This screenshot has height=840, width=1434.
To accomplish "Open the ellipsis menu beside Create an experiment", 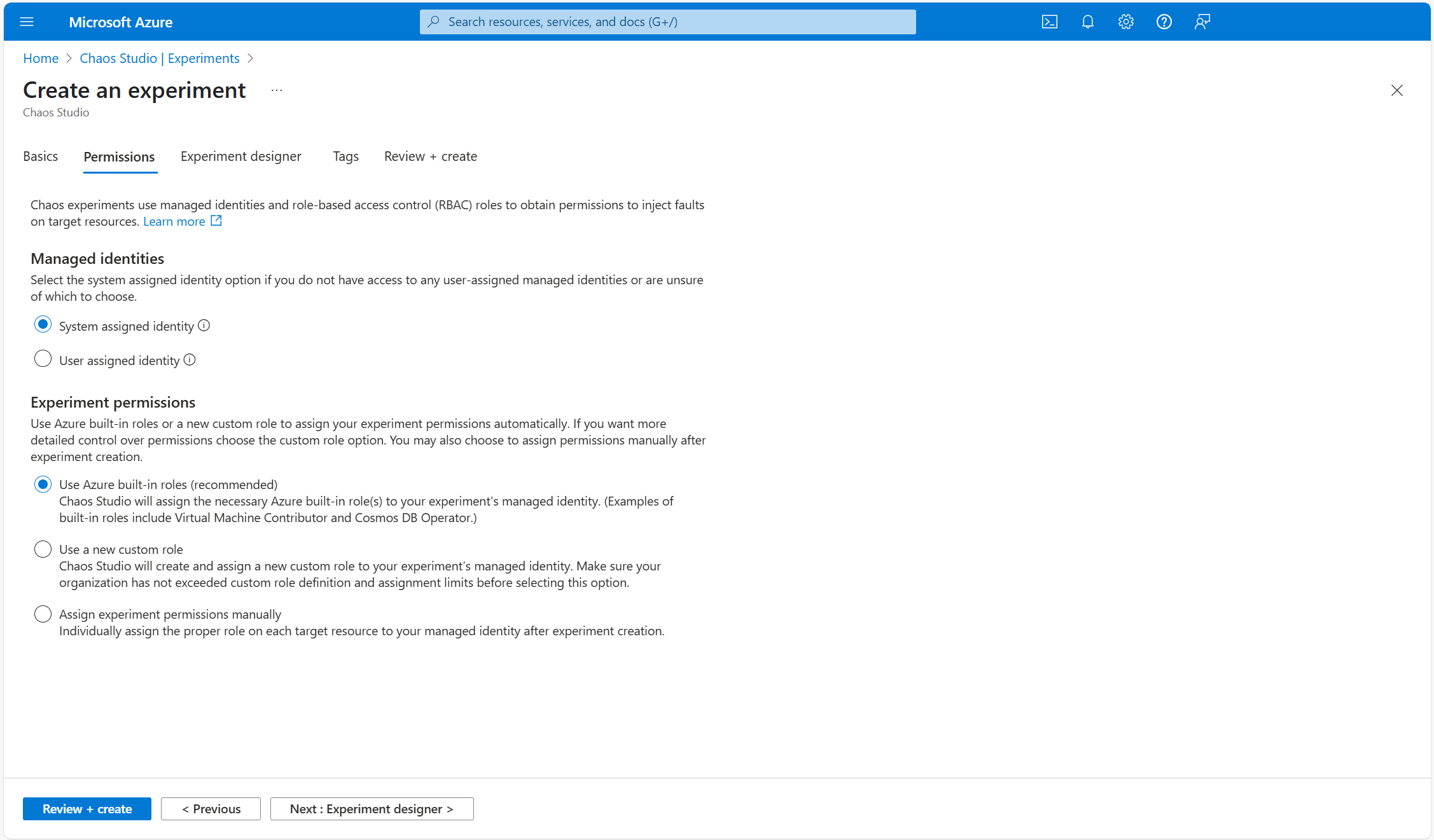I will [x=276, y=90].
